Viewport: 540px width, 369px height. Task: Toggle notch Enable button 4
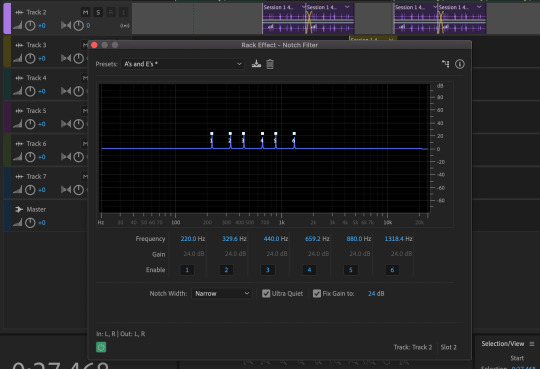pos(309,270)
